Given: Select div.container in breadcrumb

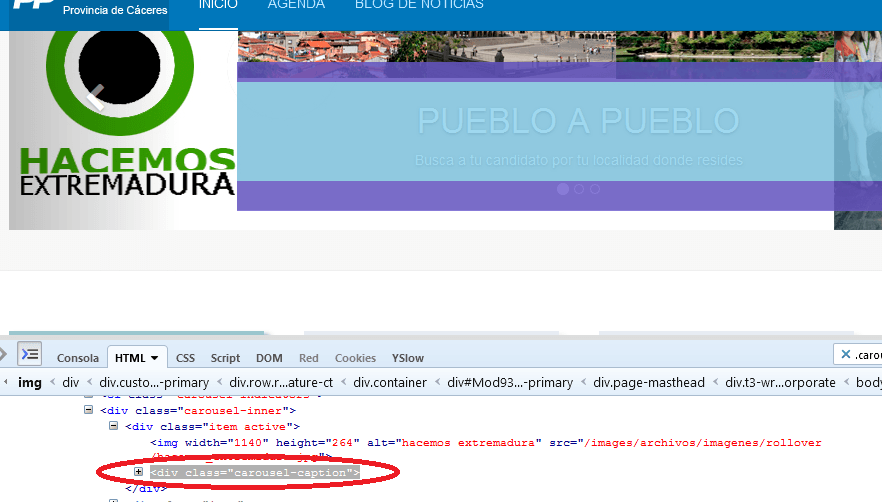Looking at the screenshot, I should (x=390, y=383).
